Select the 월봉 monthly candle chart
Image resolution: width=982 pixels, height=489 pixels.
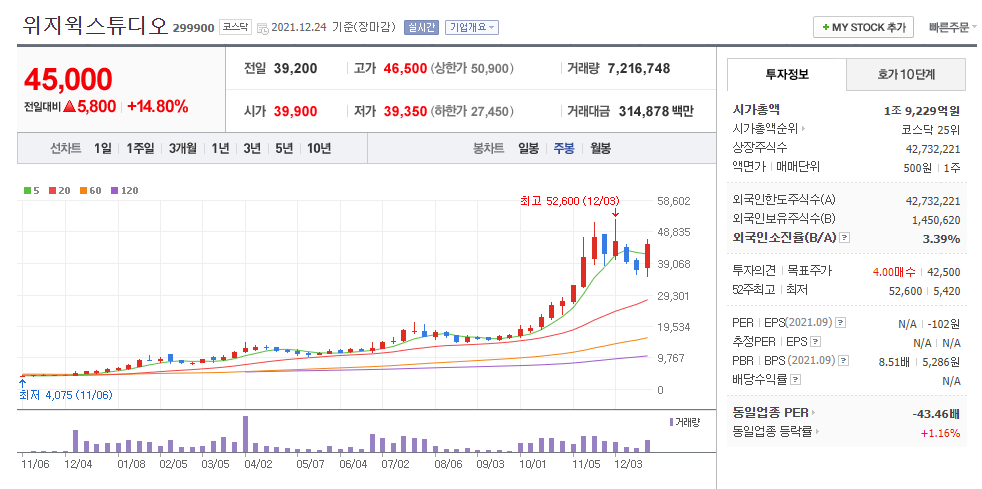(601, 149)
